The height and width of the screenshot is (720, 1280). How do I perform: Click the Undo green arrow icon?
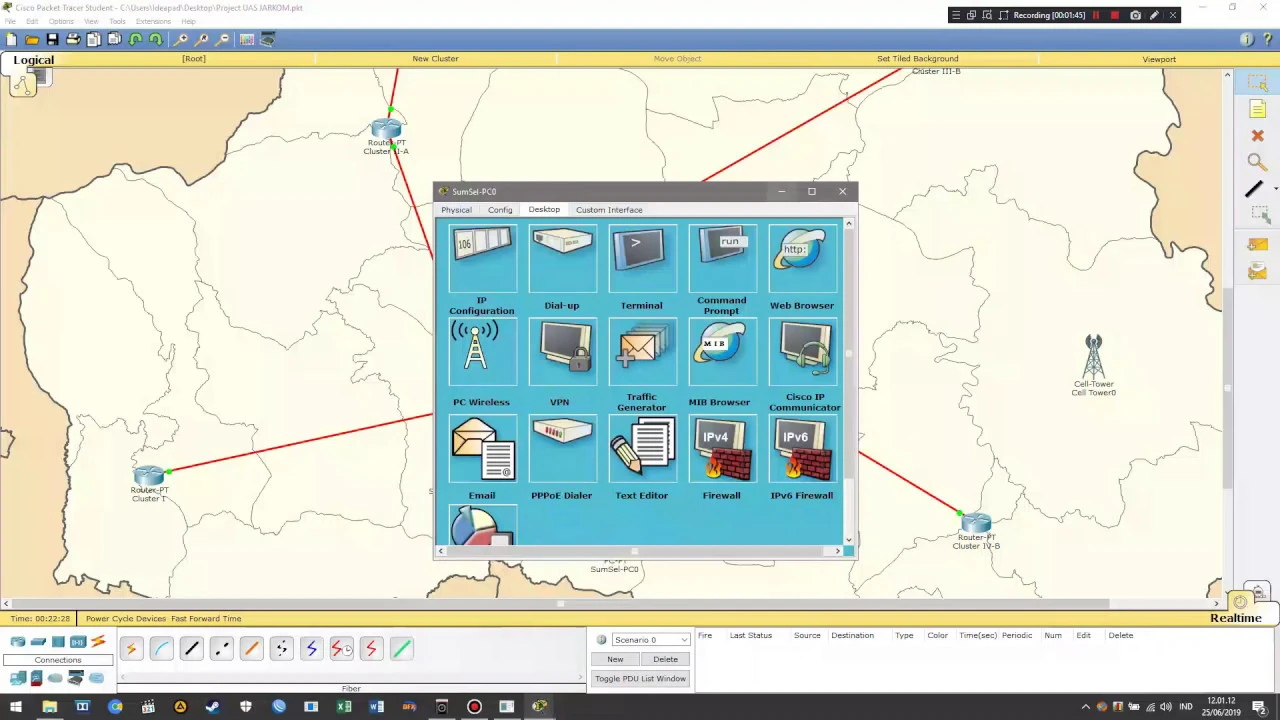[x=135, y=39]
